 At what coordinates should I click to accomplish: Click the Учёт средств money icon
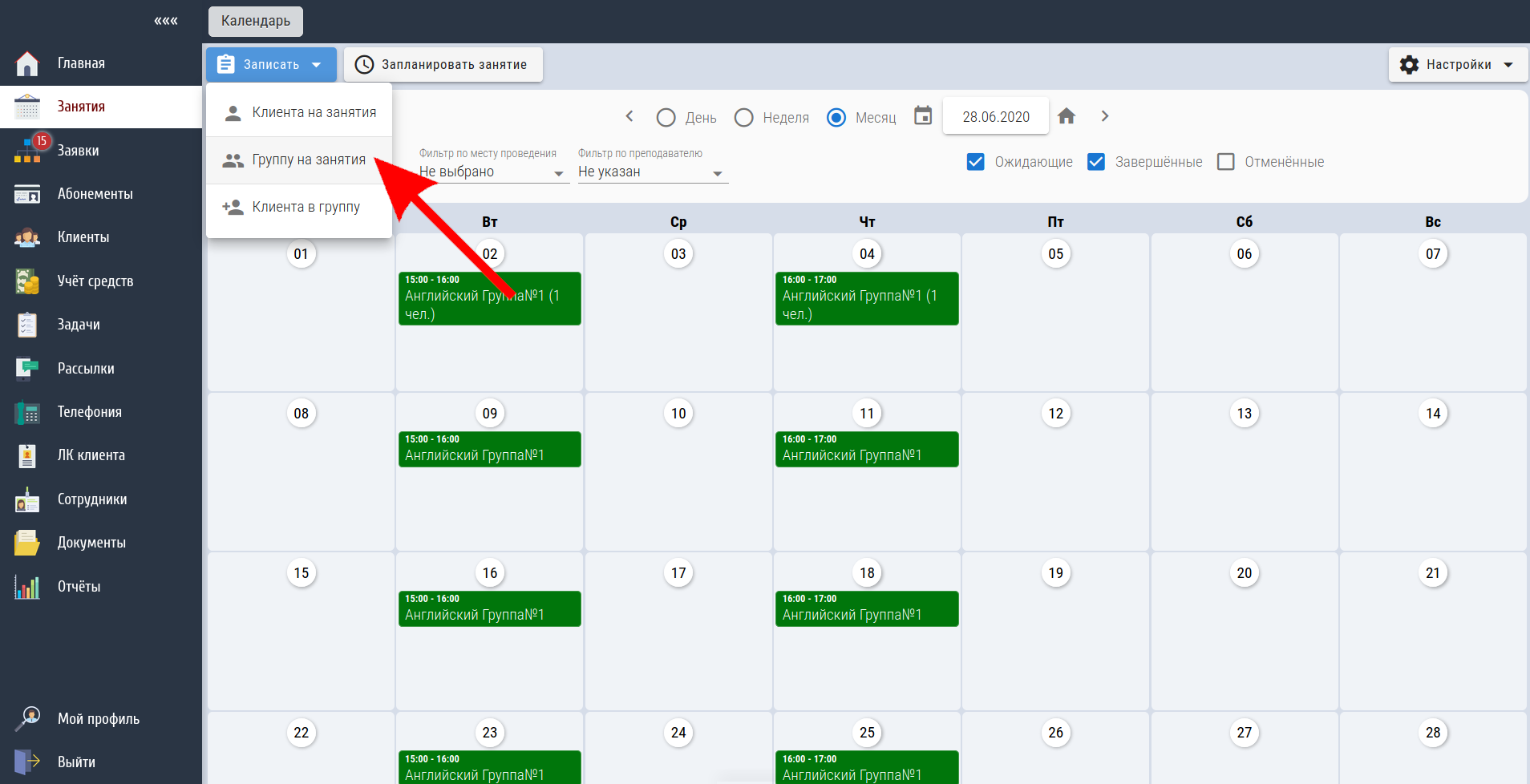point(27,281)
